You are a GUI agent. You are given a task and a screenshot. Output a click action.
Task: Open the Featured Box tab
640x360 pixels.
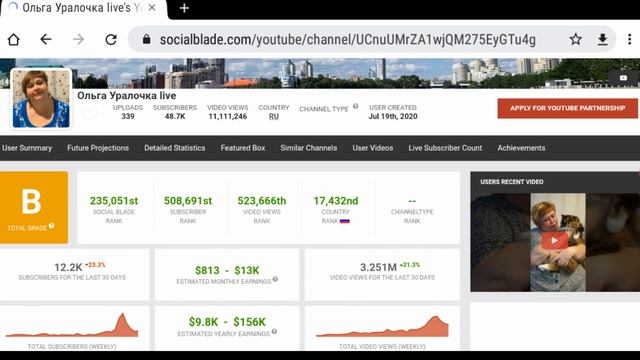coord(243,148)
